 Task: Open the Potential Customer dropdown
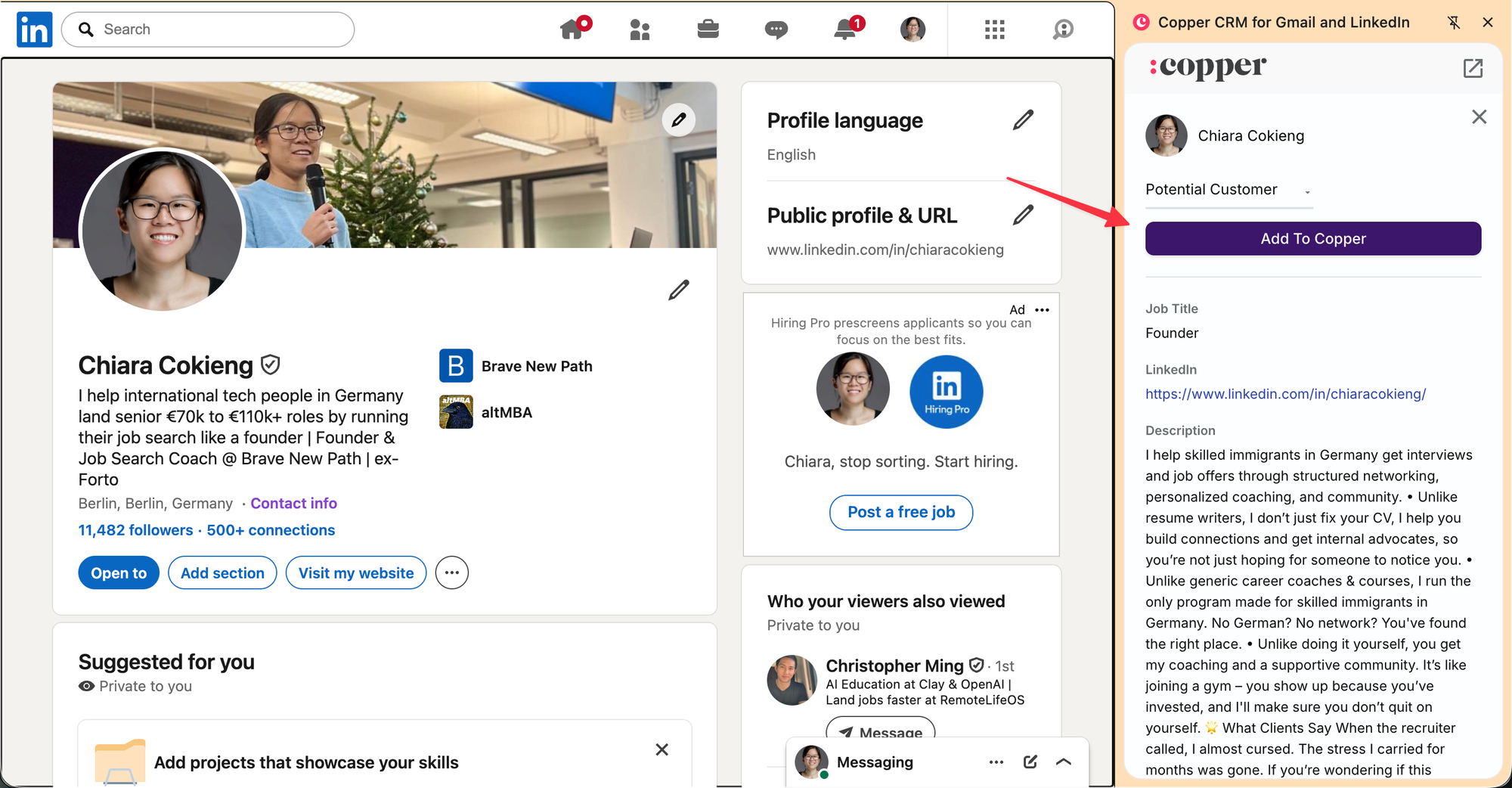pos(1228,190)
